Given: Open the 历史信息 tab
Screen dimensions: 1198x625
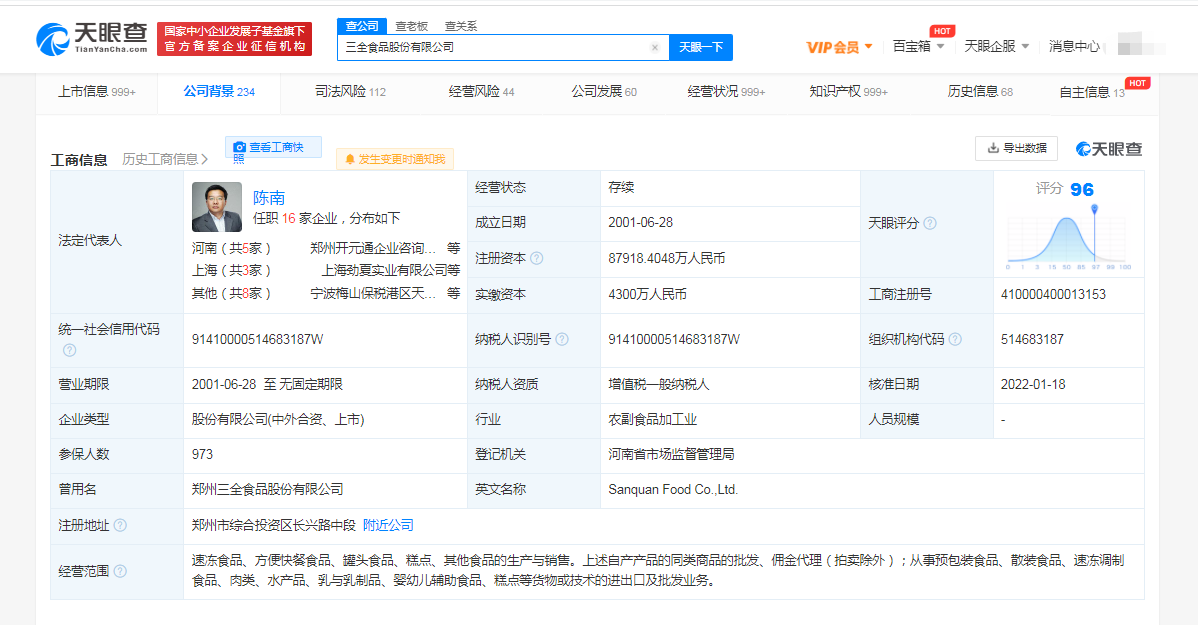Looking at the screenshot, I should click(980, 92).
